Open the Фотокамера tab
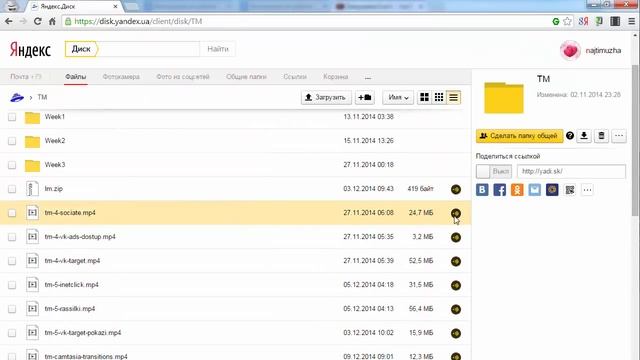640x360 pixels. click(121, 77)
